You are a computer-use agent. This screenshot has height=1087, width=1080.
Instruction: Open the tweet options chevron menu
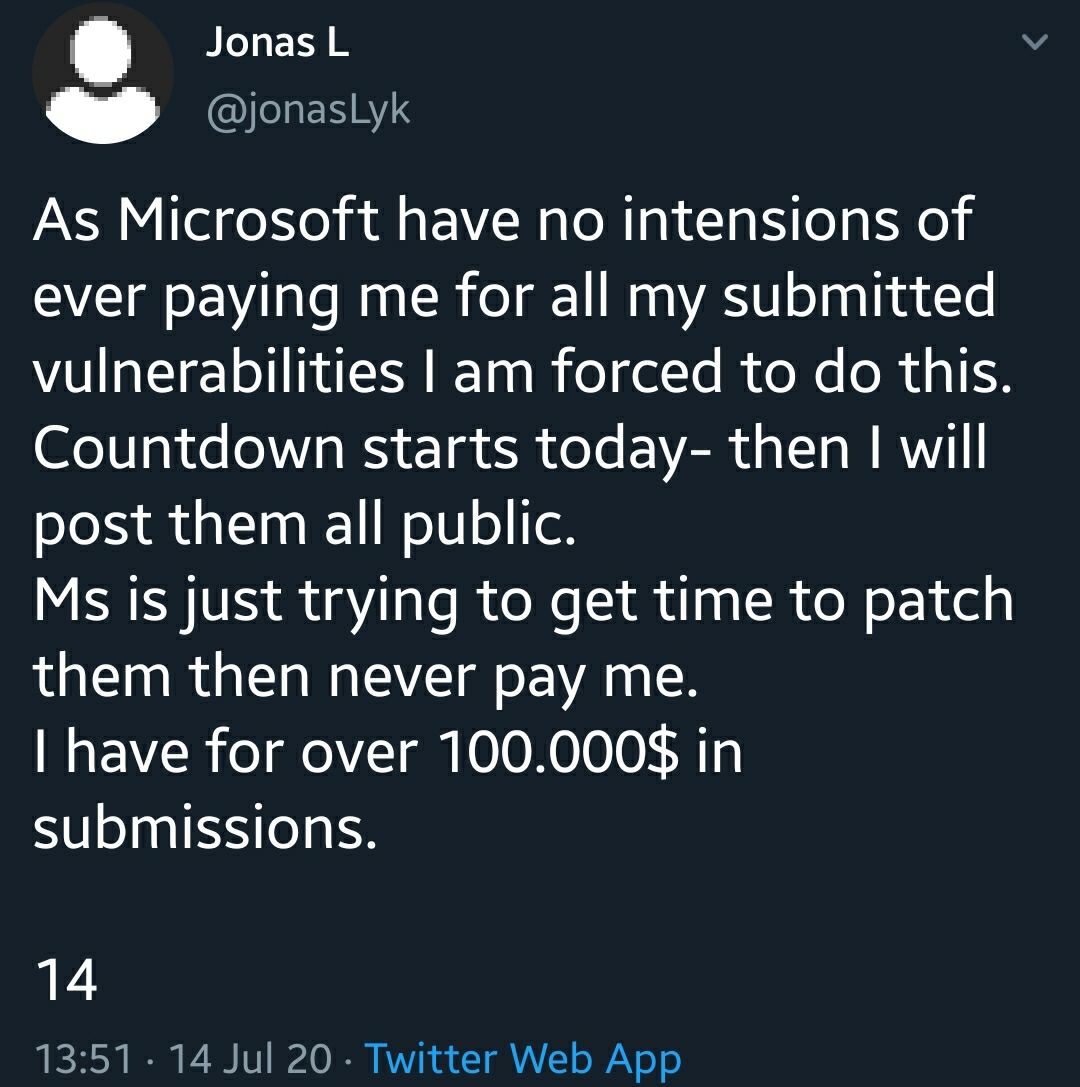click(x=1035, y=42)
